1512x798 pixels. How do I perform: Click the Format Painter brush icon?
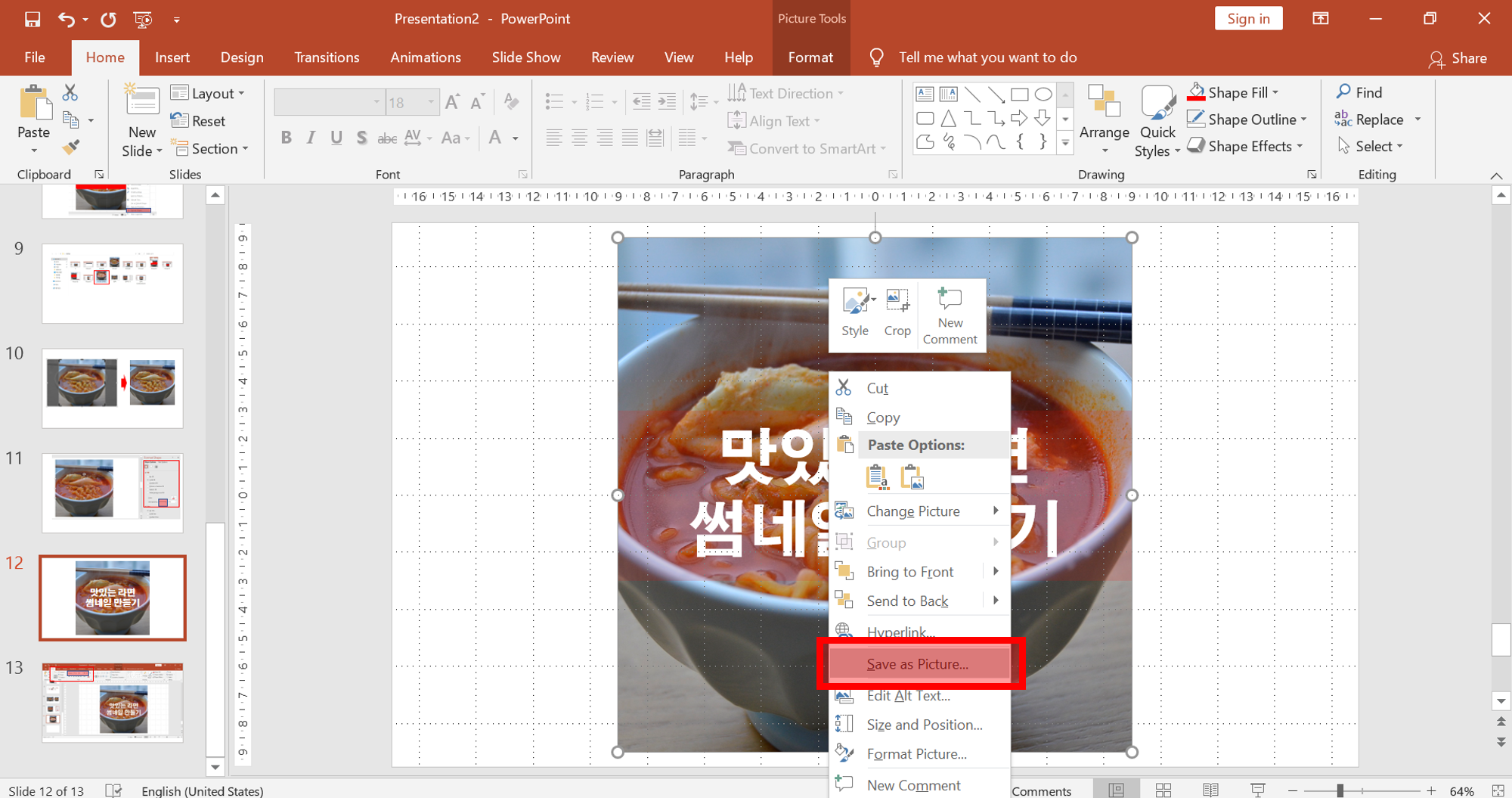[x=70, y=147]
